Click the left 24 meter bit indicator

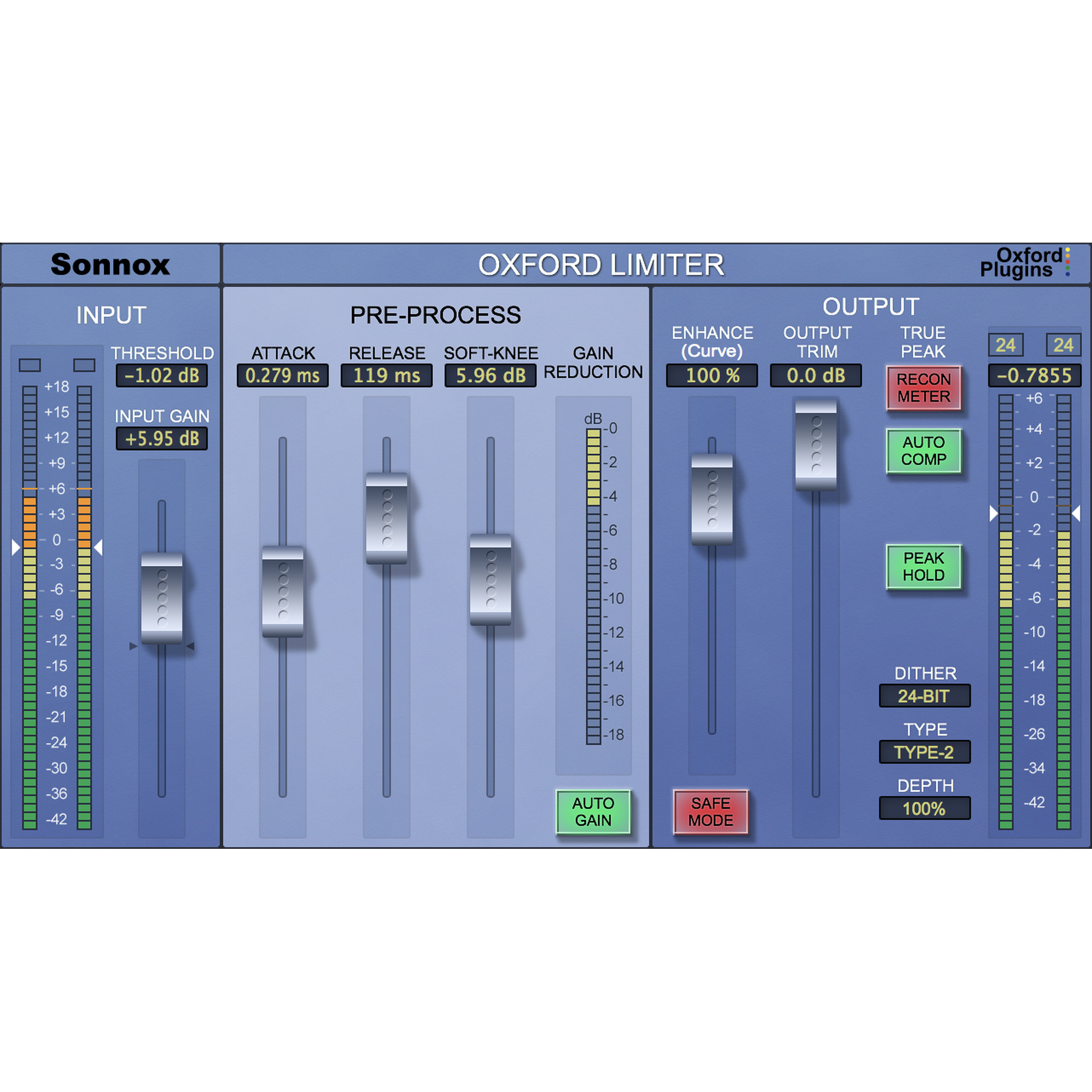(x=1007, y=347)
